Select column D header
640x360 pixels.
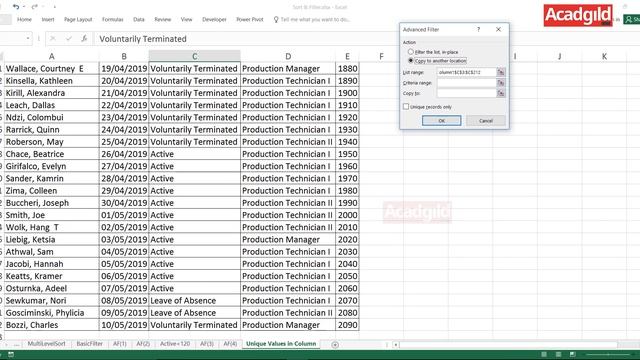pyautogui.click(x=288, y=56)
